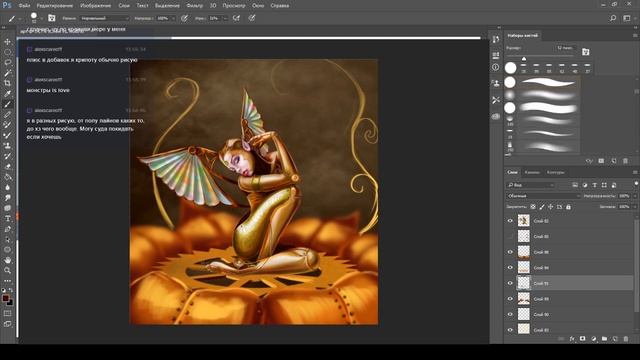Toggle airbrush build-up in options bar
Screen dimensions: 640x360
[x=236, y=18]
